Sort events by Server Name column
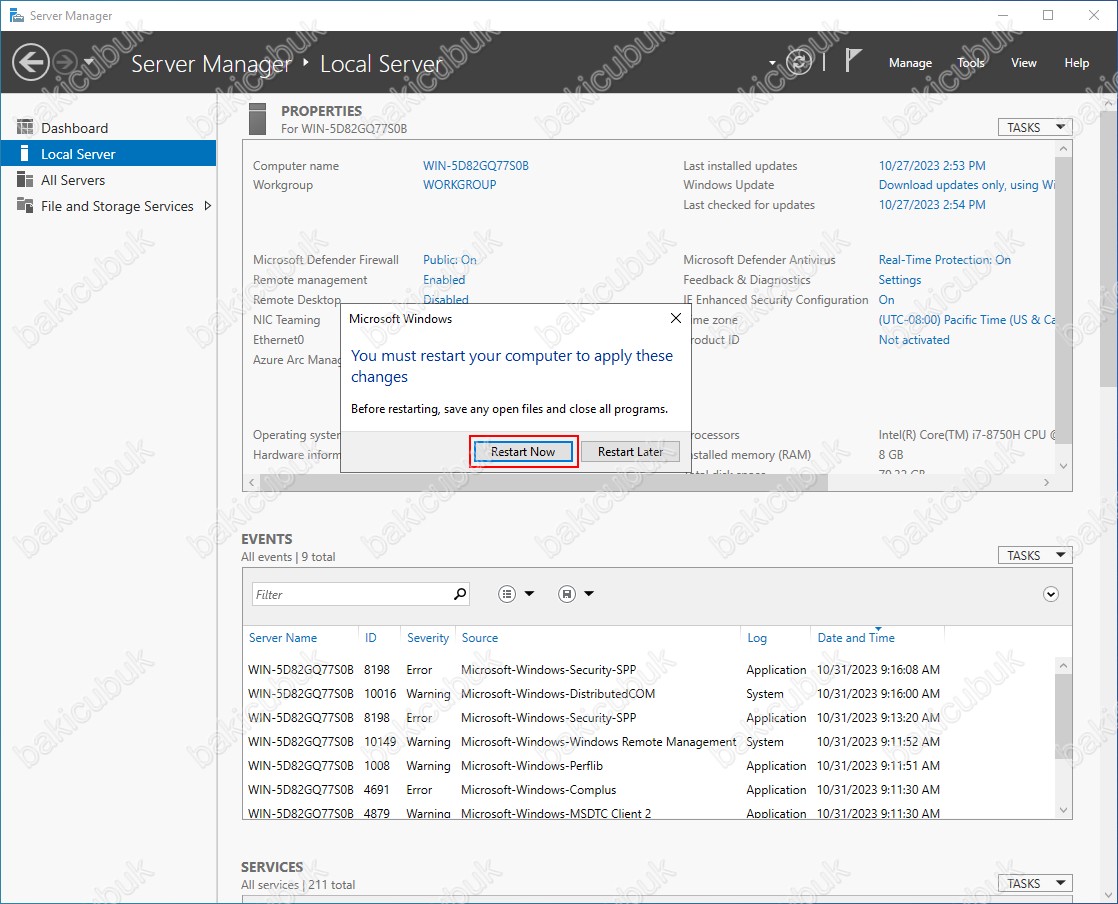 [282, 637]
